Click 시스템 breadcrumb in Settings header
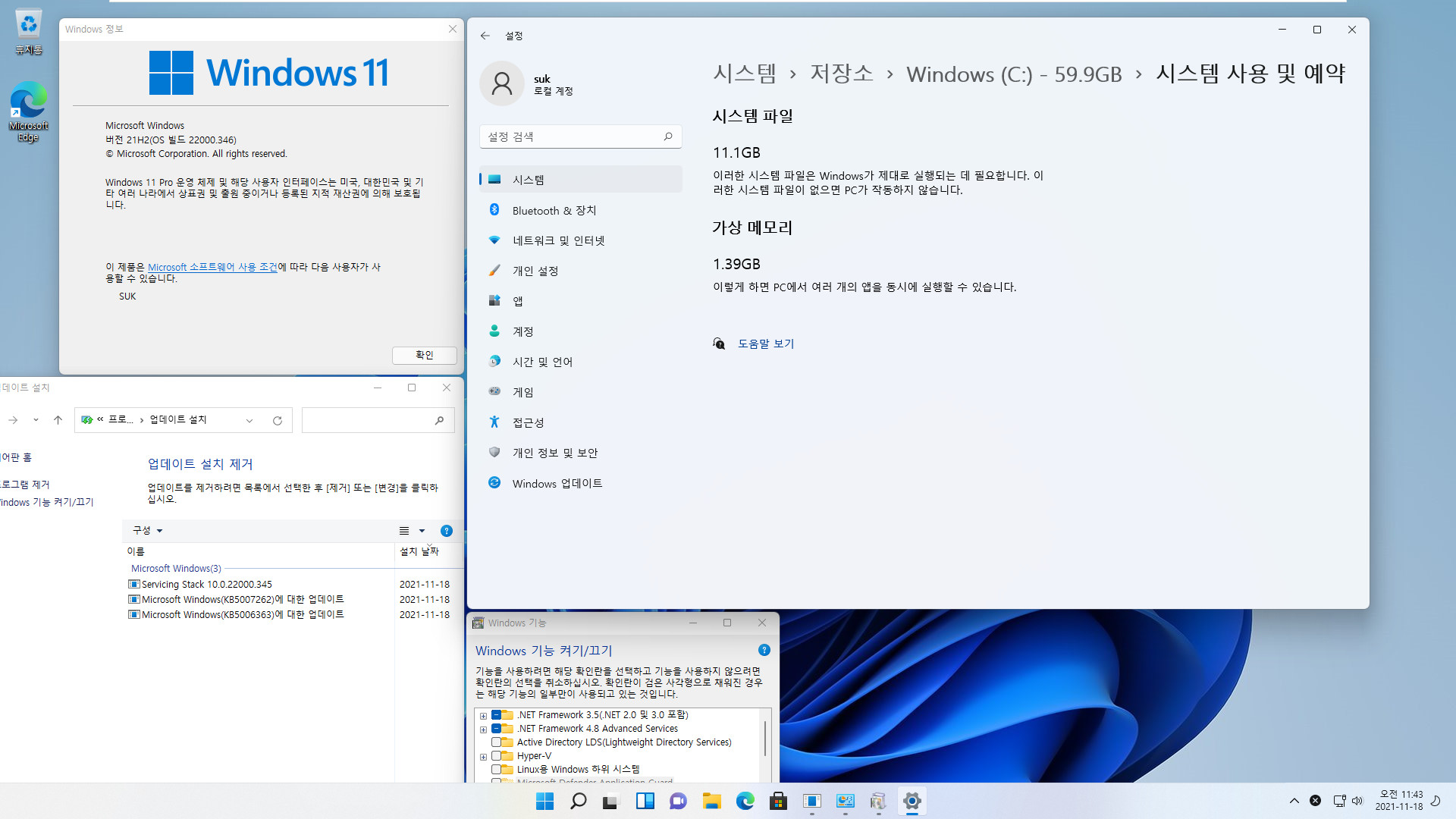This screenshot has width=1456, height=819. tap(745, 73)
